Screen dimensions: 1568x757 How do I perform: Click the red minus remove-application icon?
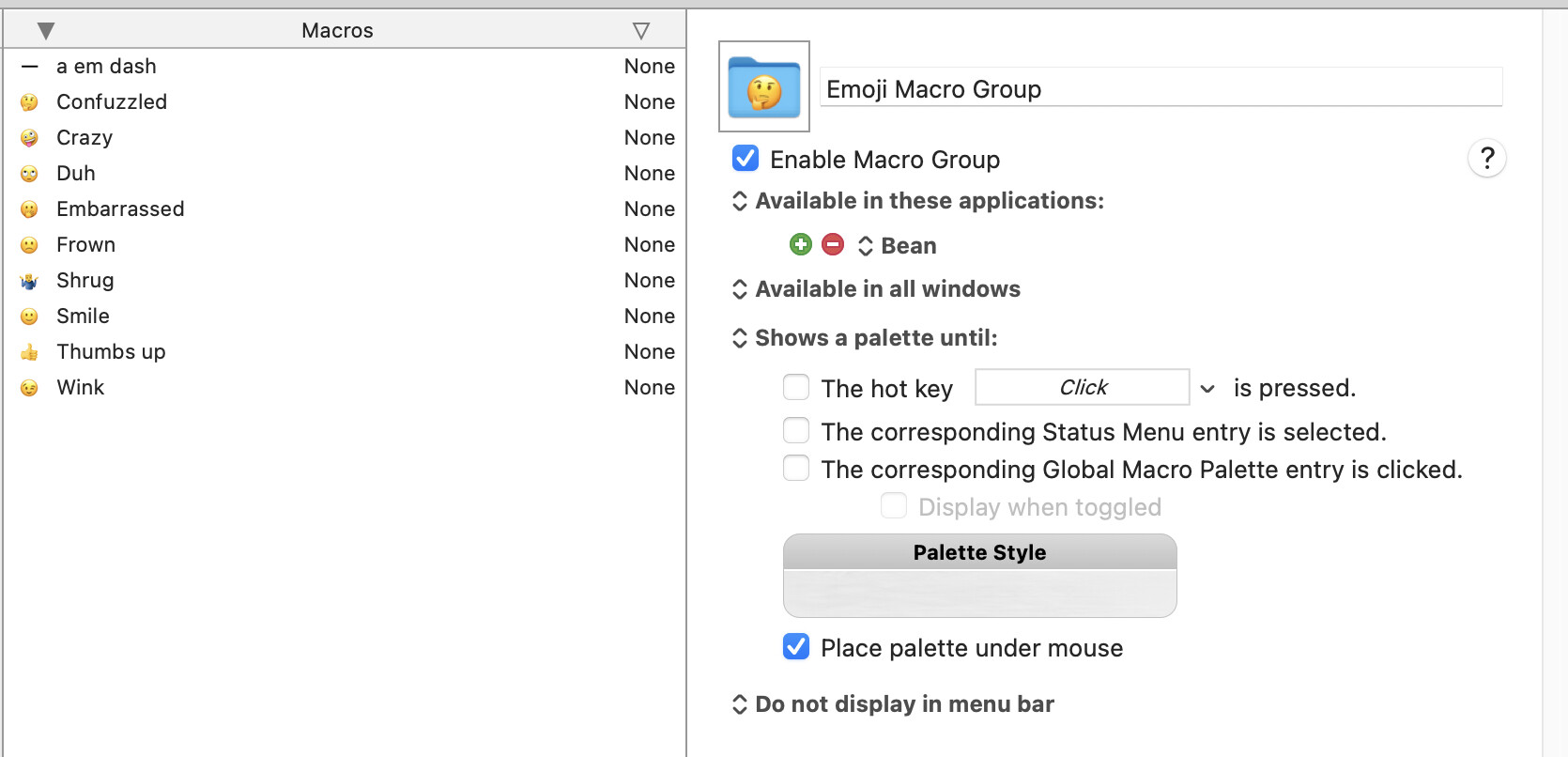(x=833, y=245)
